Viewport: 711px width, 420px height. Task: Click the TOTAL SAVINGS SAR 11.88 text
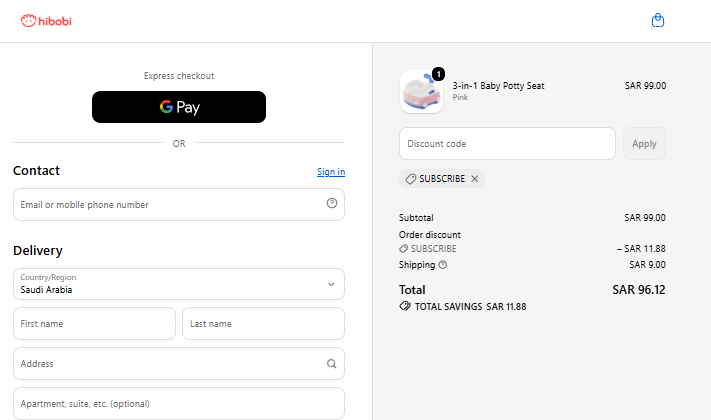(470, 307)
